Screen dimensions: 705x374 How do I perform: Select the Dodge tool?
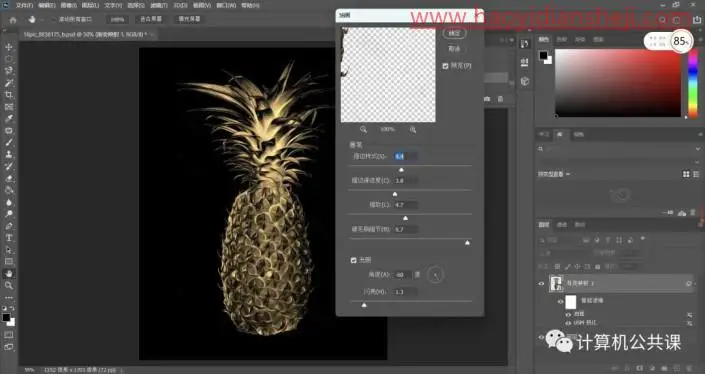tap(9, 214)
